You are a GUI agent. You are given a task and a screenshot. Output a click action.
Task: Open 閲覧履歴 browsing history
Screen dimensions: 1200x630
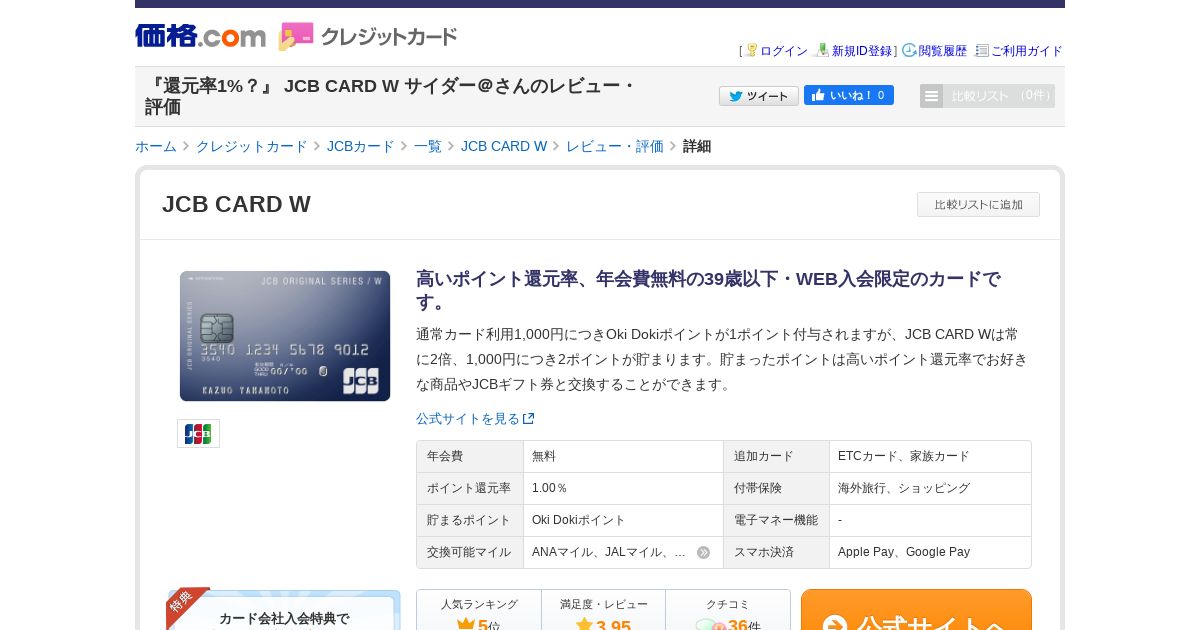(x=943, y=51)
